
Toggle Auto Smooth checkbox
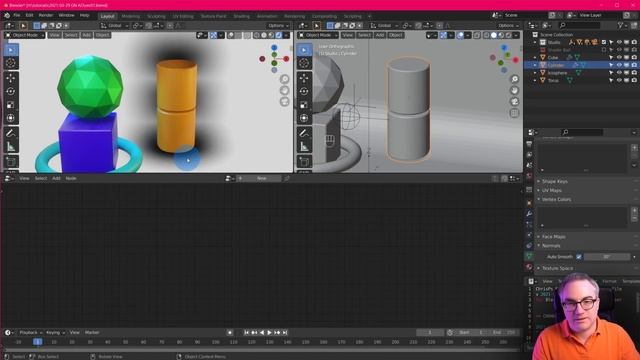579,257
